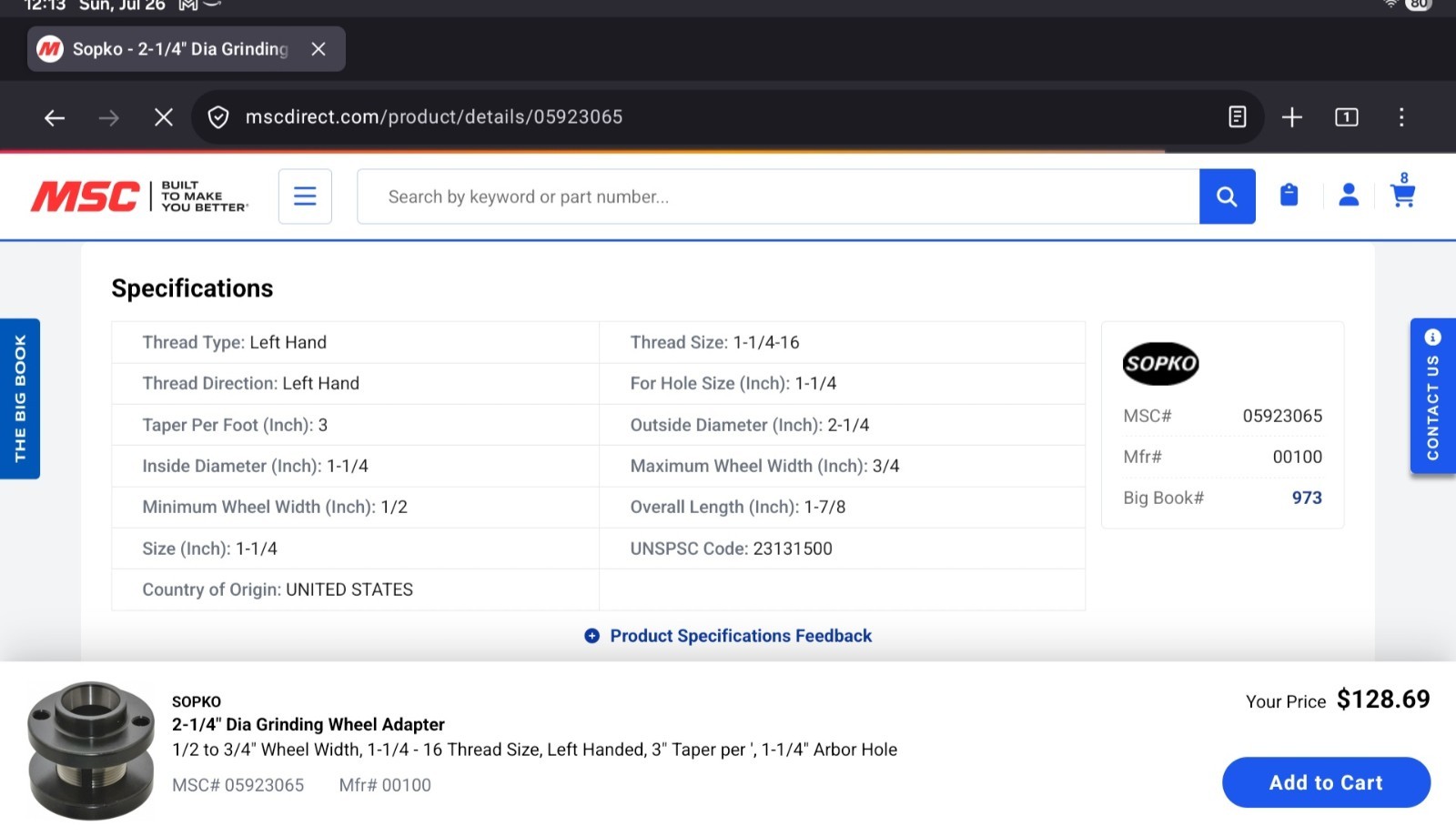Open reader mode icon in address bar
Screen dimensions: 1456x836
(1238, 117)
